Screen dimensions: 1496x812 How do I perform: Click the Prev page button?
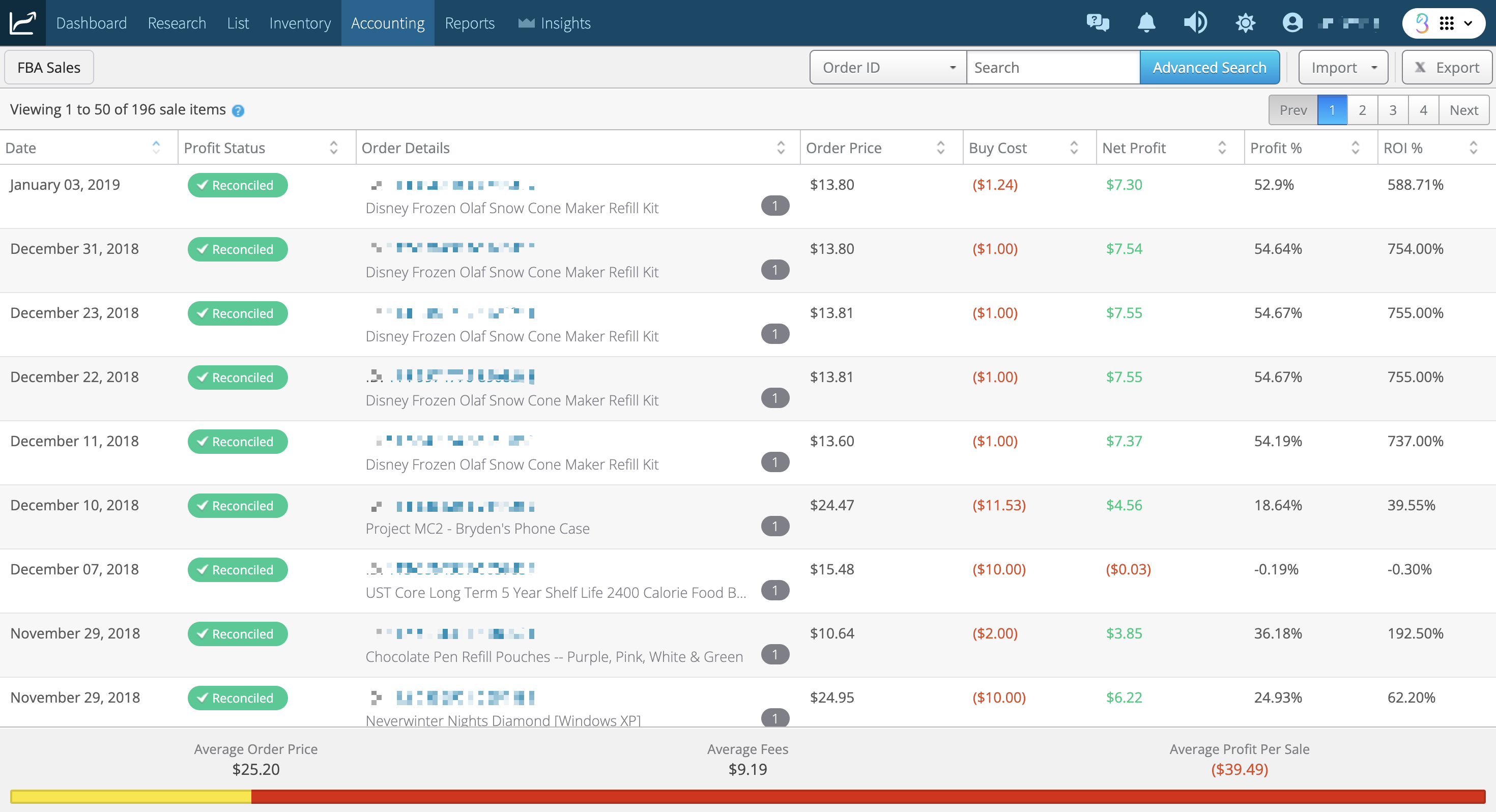pyautogui.click(x=1293, y=110)
